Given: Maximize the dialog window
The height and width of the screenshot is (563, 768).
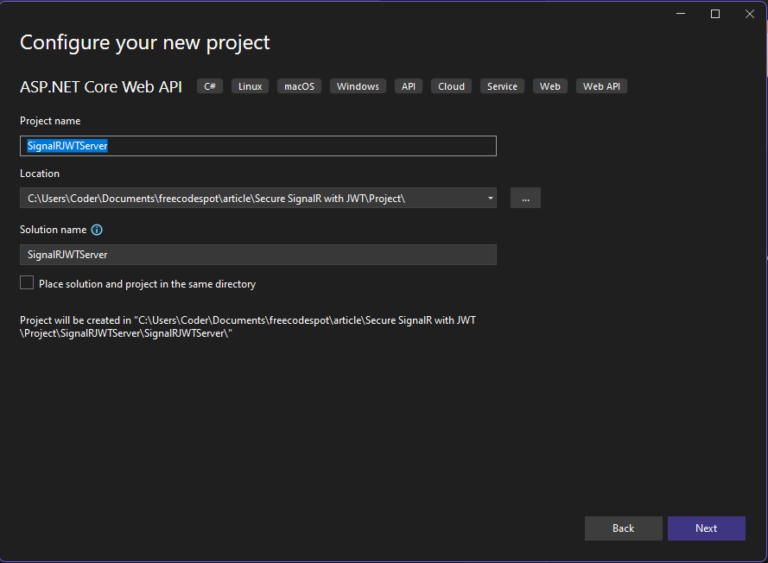Looking at the screenshot, I should (715, 14).
